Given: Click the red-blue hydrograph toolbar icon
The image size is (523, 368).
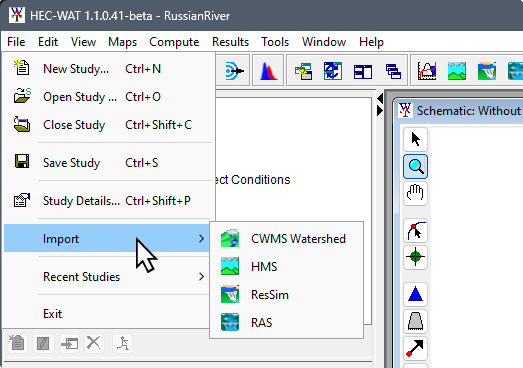Looking at the screenshot, I should [x=269, y=71].
